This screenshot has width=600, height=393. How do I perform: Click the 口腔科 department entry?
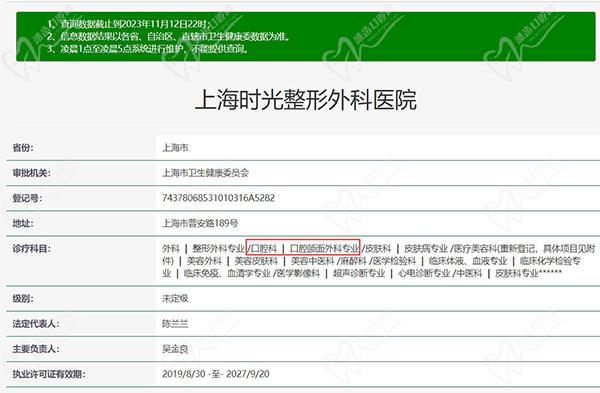pyautogui.click(x=264, y=249)
